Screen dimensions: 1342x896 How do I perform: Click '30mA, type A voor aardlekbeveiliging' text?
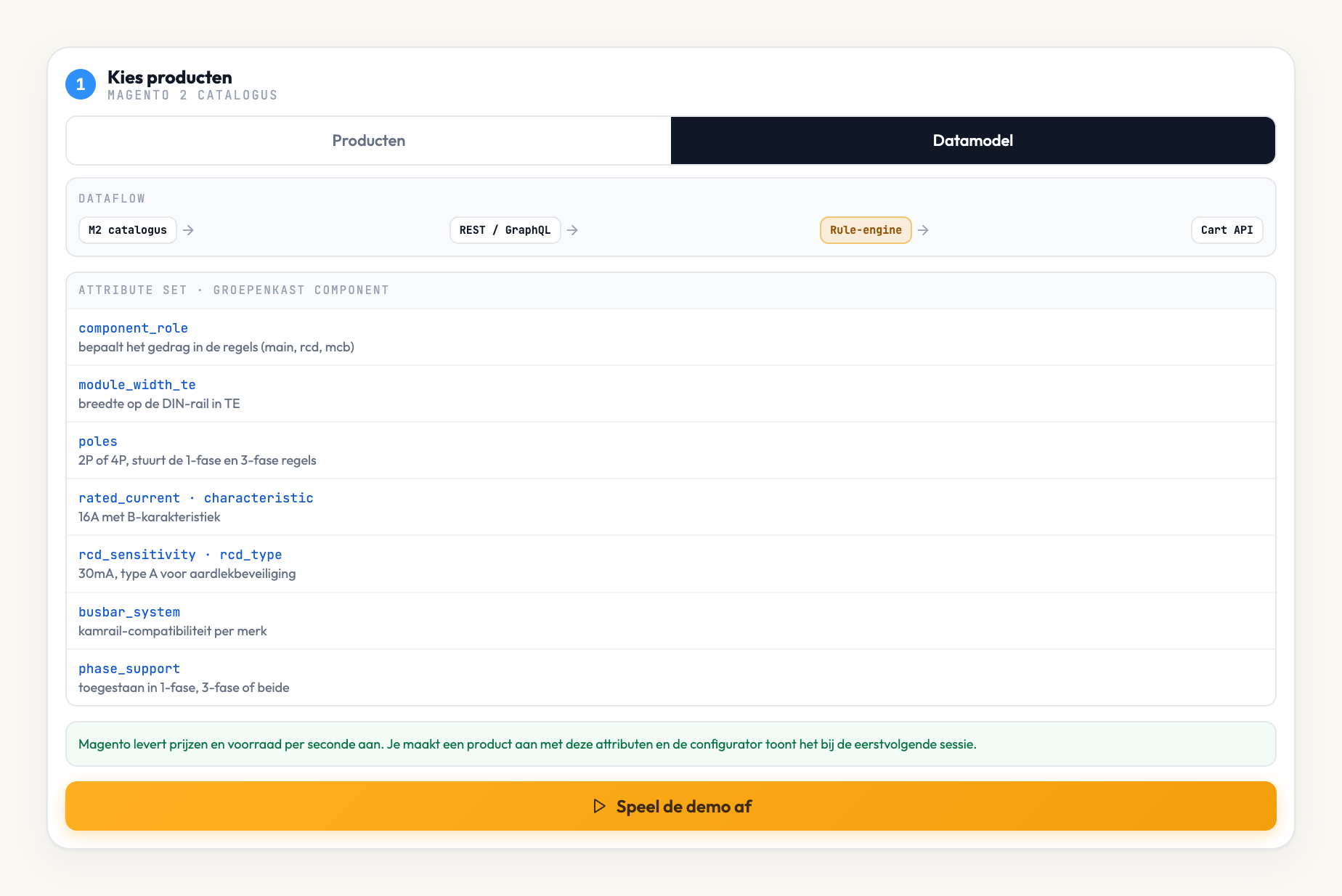pos(187,574)
